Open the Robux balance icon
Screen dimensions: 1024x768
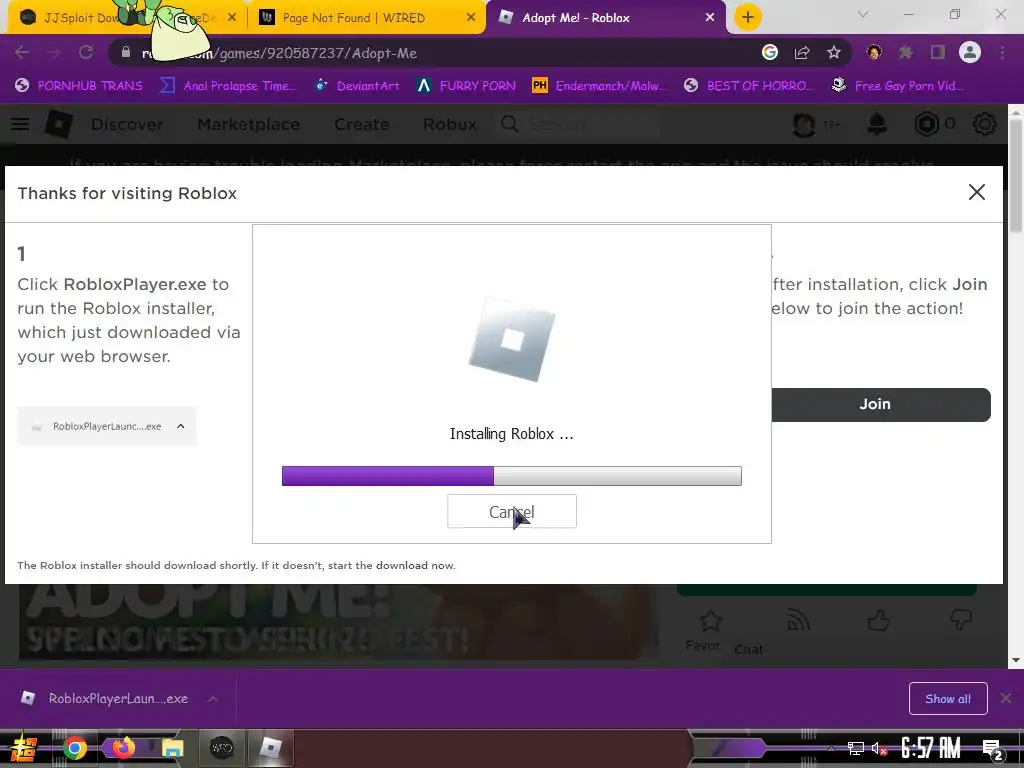(927, 124)
